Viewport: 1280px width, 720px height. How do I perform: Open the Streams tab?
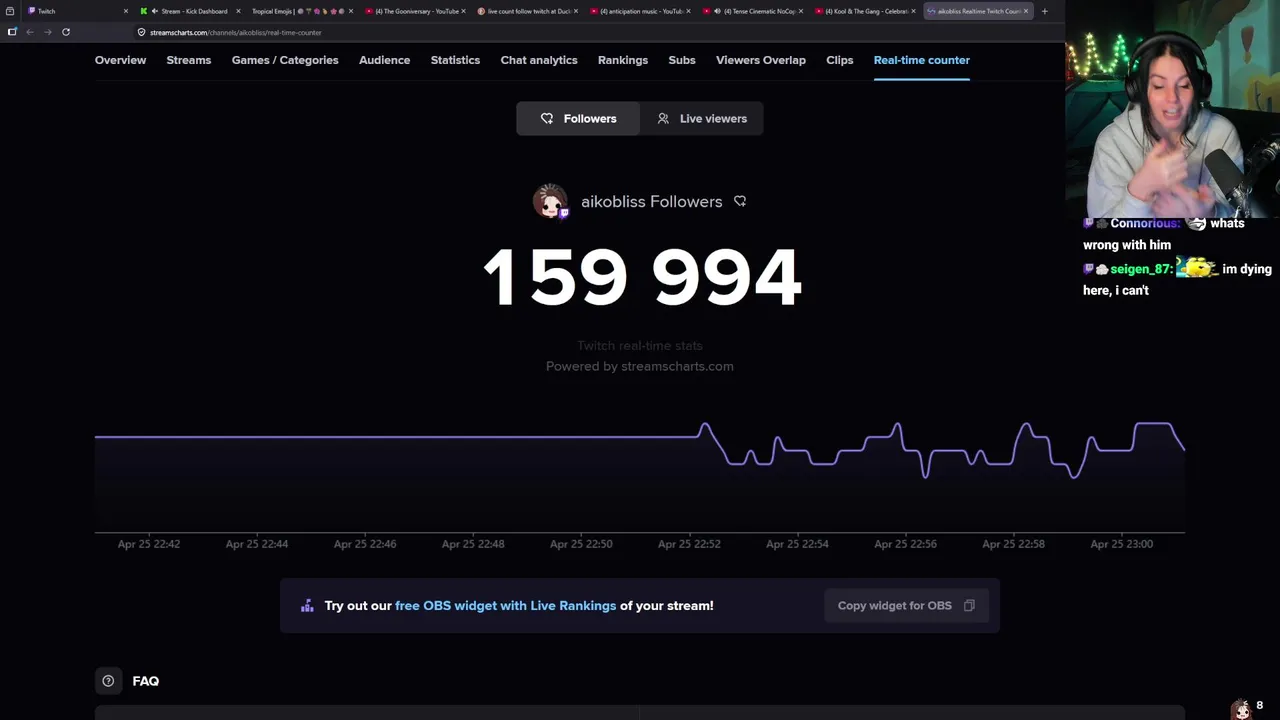[x=188, y=60]
